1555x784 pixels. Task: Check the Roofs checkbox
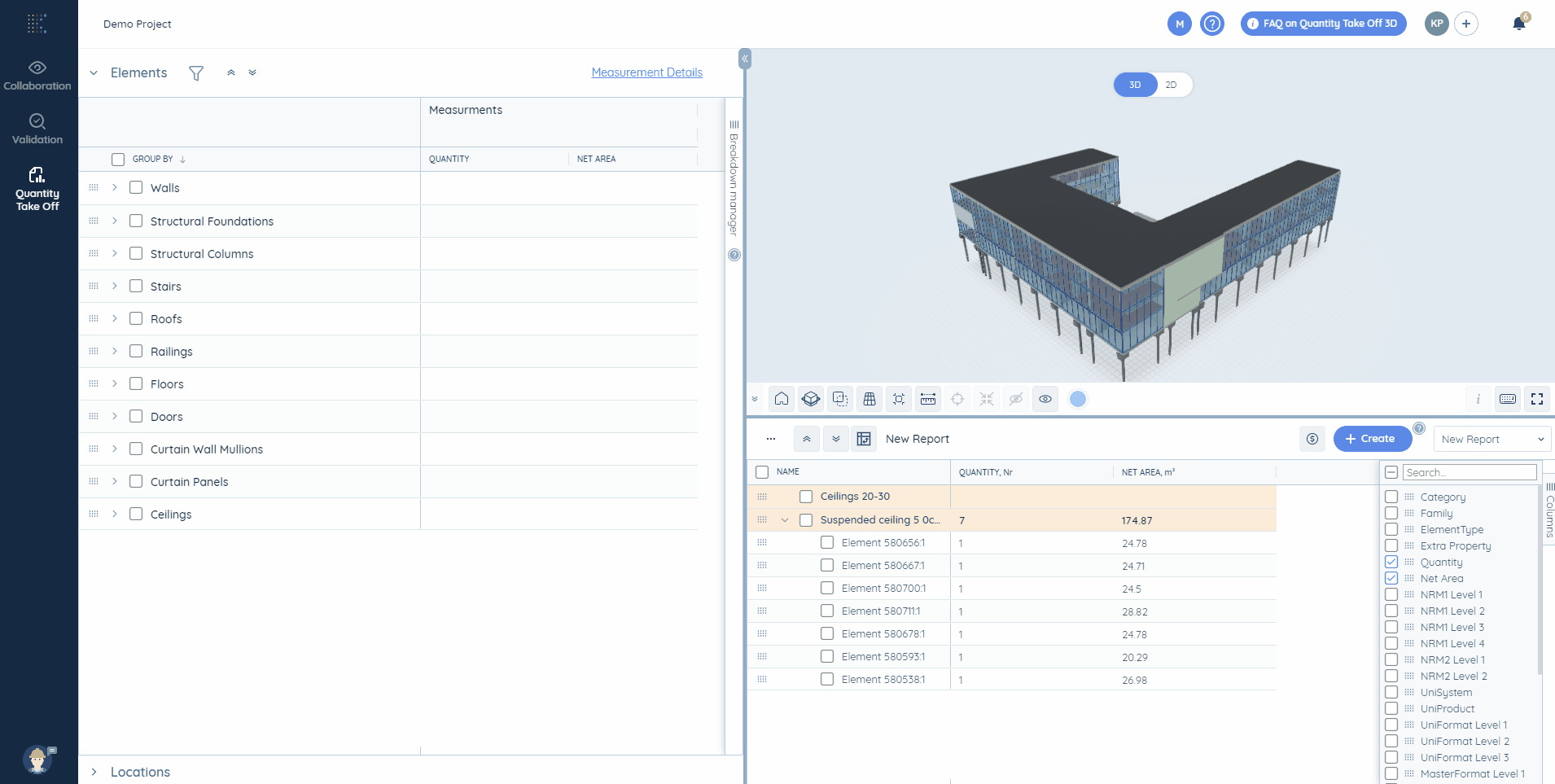(136, 318)
